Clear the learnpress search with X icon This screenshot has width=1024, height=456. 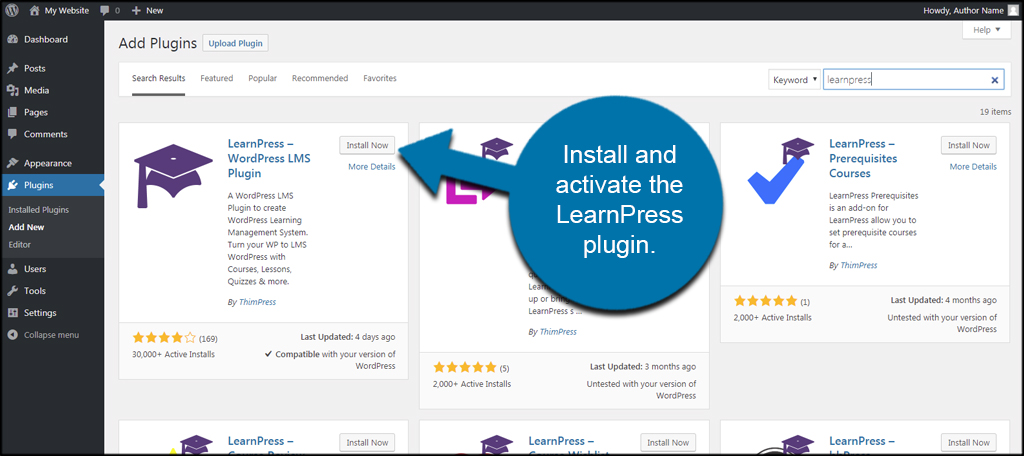coord(995,80)
